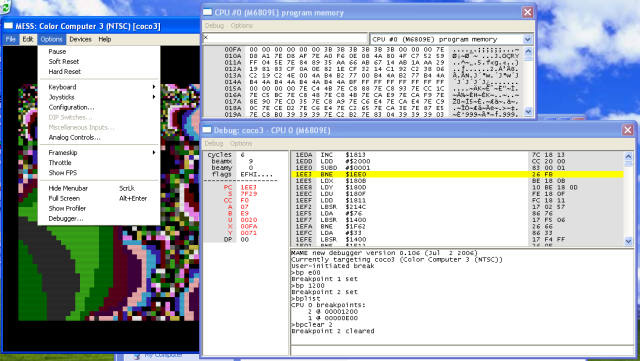This screenshot has height=361, width=640.
Task: Choose Pause from Options menu
Action: [x=98, y=51]
